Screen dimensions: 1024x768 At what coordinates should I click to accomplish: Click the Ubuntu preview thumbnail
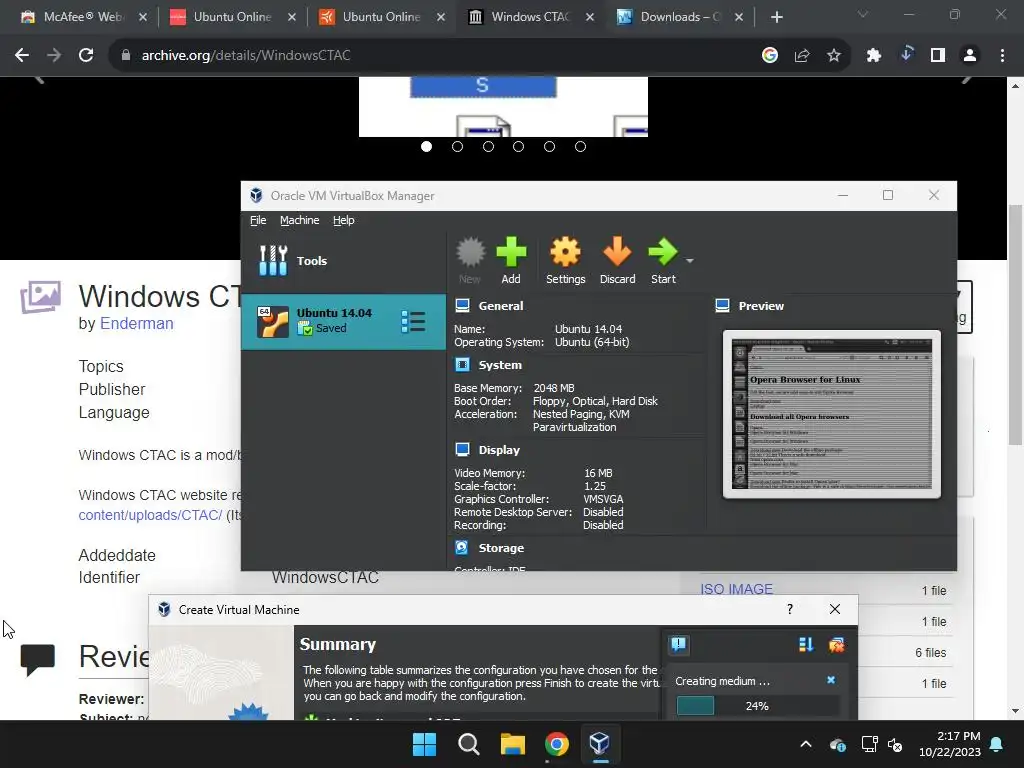(x=831, y=414)
